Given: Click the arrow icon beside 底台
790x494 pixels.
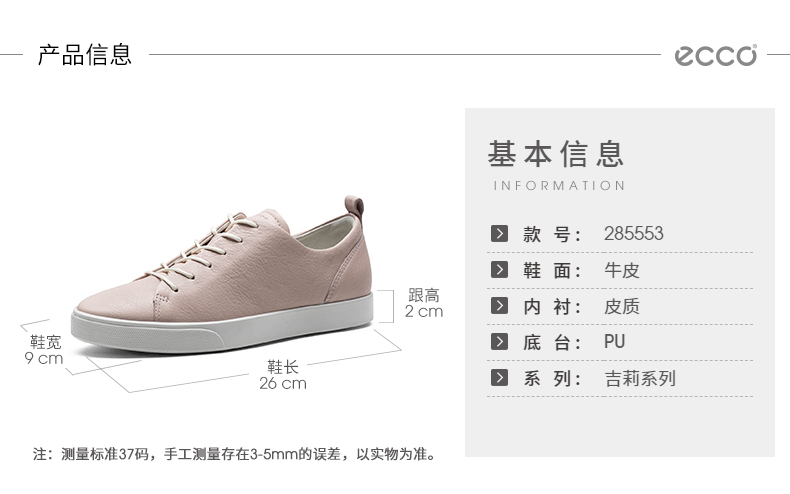Looking at the screenshot, I should point(499,342).
